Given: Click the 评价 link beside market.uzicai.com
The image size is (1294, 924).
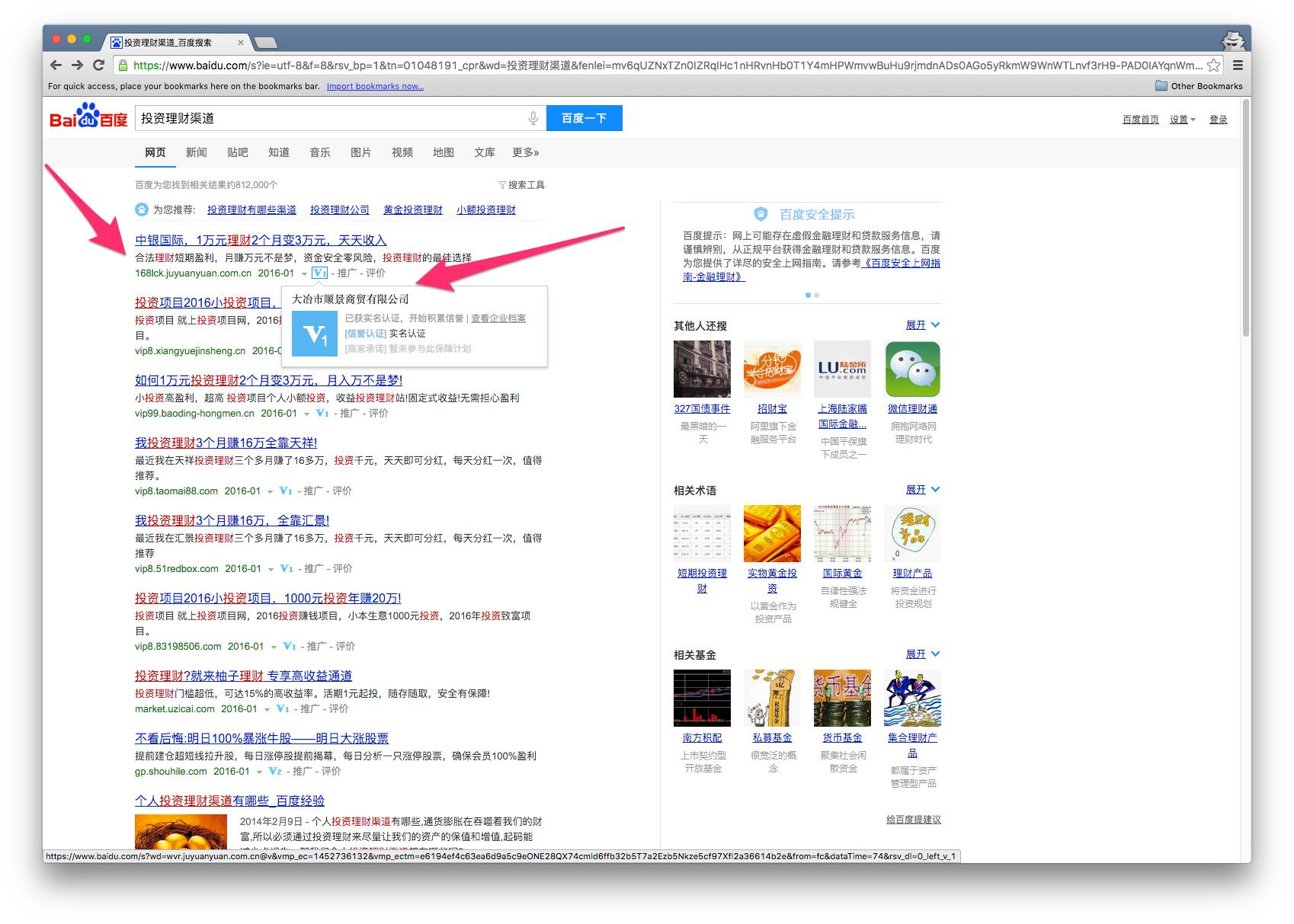Looking at the screenshot, I should (339, 708).
